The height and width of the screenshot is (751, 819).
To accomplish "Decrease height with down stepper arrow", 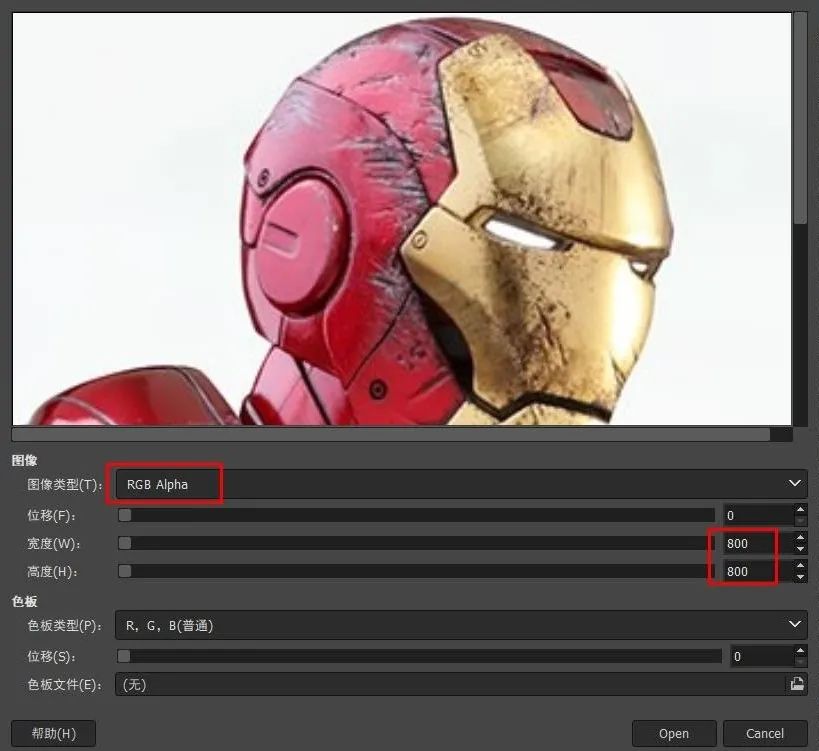I will coord(800,577).
